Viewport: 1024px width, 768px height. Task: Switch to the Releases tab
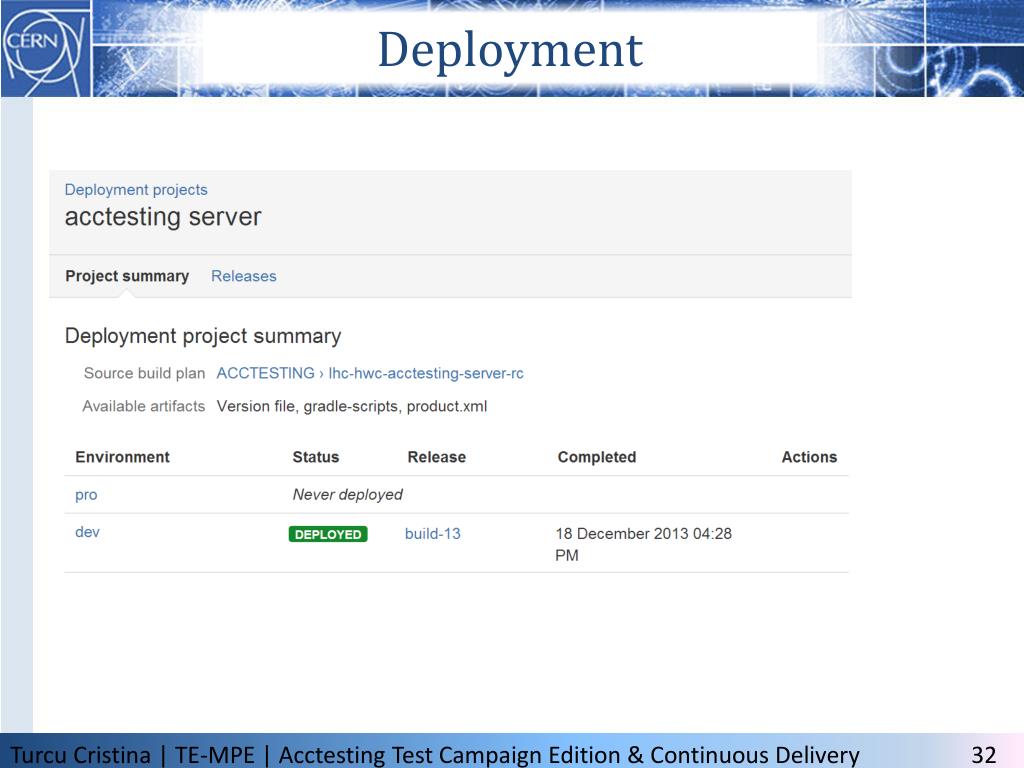point(243,276)
